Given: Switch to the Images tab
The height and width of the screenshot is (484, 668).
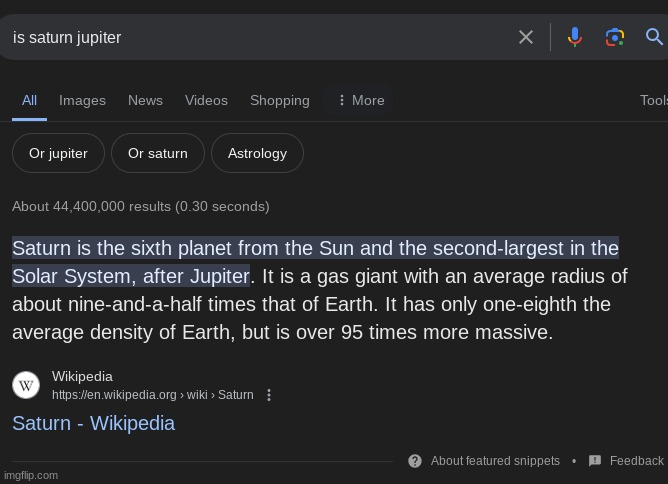Looking at the screenshot, I should (82, 100).
